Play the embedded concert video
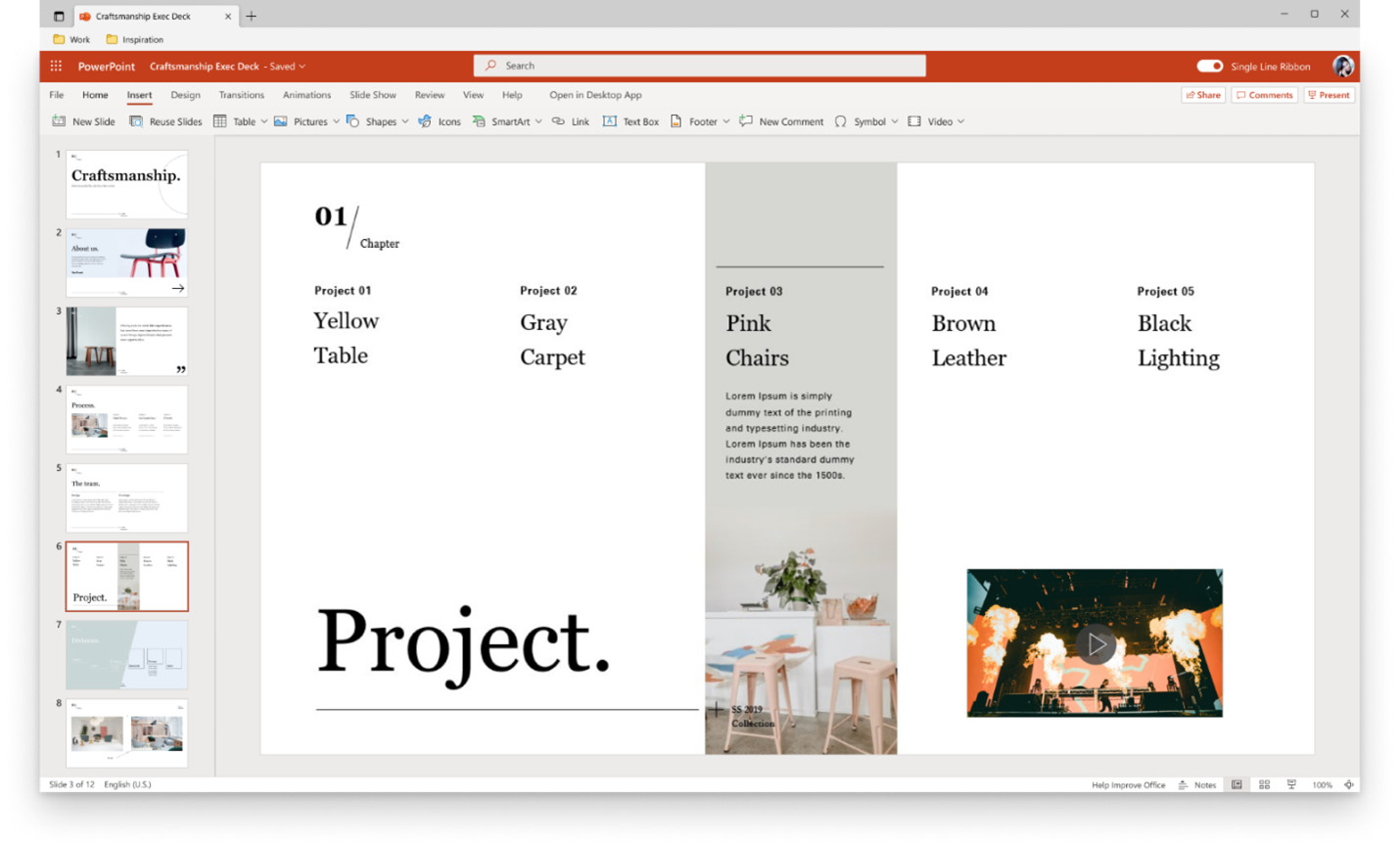Screen dimensions: 1400x850 (x=1096, y=644)
